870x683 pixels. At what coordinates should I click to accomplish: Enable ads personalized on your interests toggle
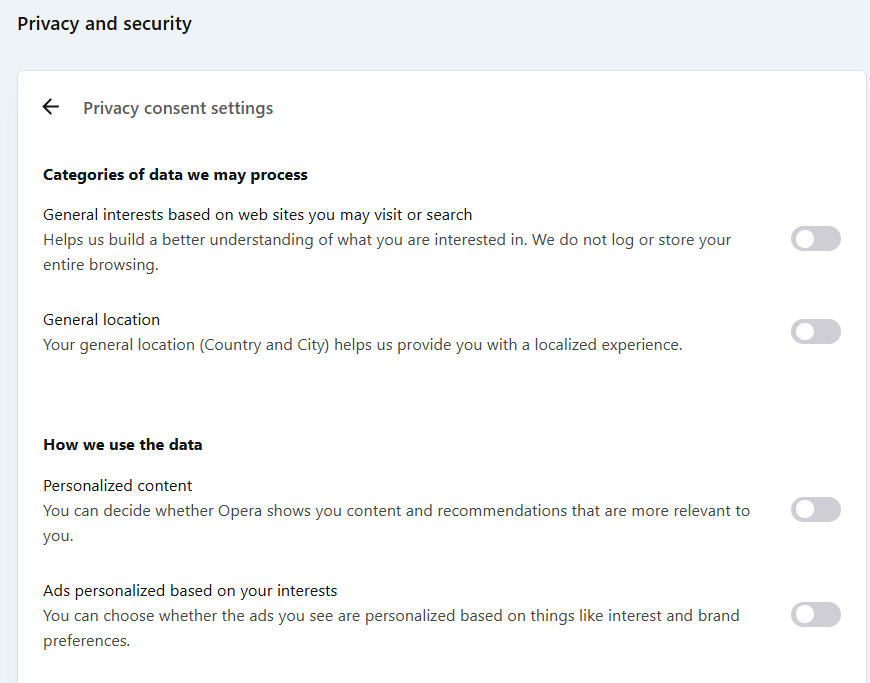coord(816,615)
